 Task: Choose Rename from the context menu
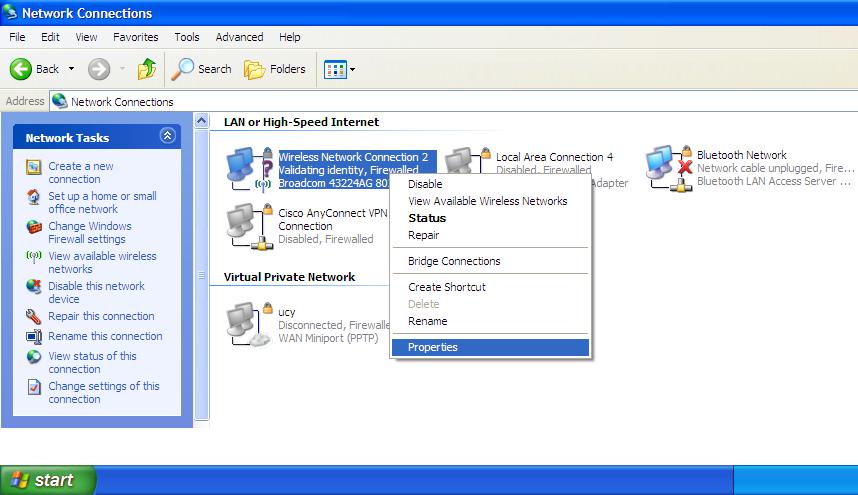pos(490,321)
